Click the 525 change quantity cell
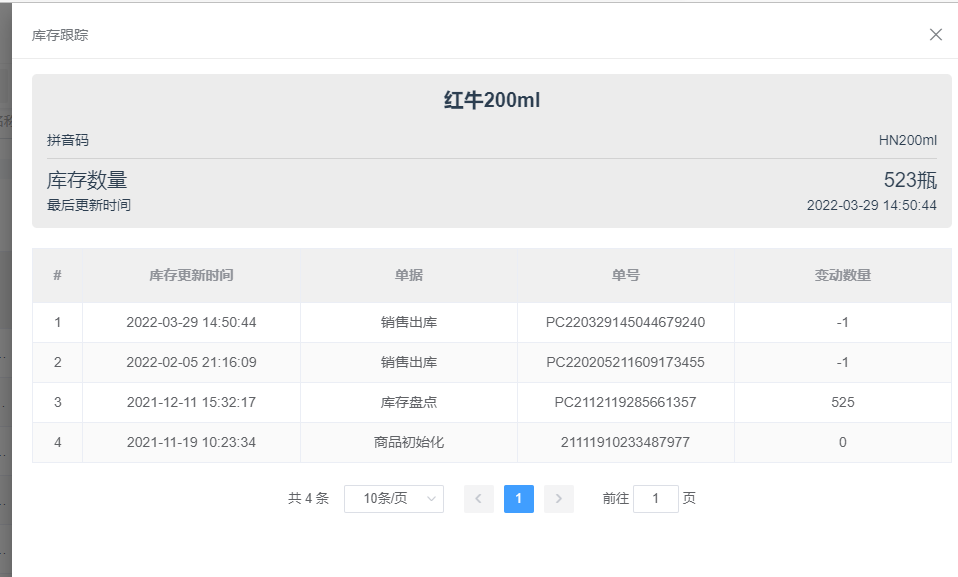The width and height of the screenshot is (958, 577). pyautogui.click(x=843, y=402)
